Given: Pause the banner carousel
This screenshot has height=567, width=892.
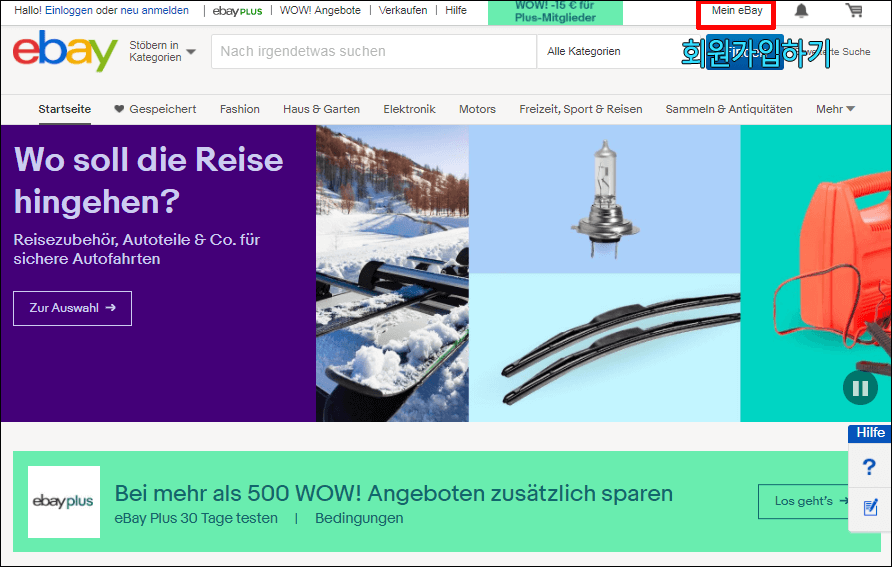Looking at the screenshot, I should click(860, 388).
